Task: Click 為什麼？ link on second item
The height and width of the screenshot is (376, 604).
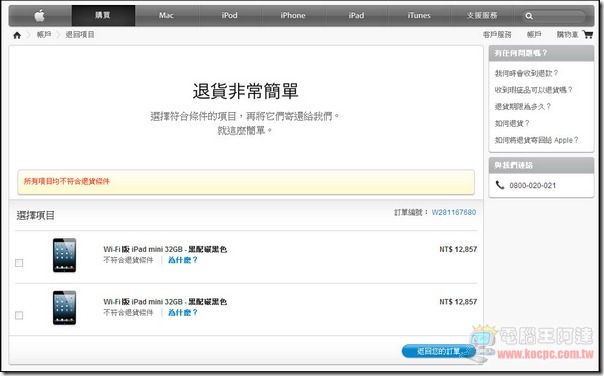Action: (183, 312)
